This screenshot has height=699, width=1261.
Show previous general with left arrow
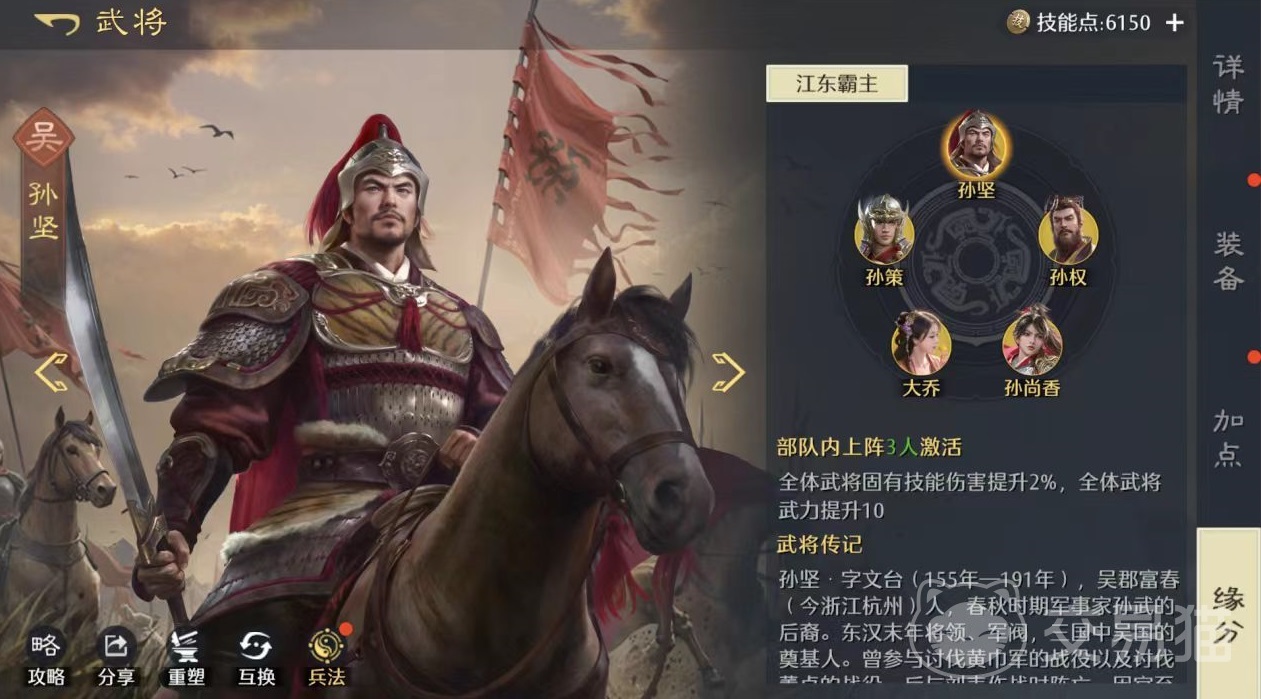pyautogui.click(x=51, y=372)
